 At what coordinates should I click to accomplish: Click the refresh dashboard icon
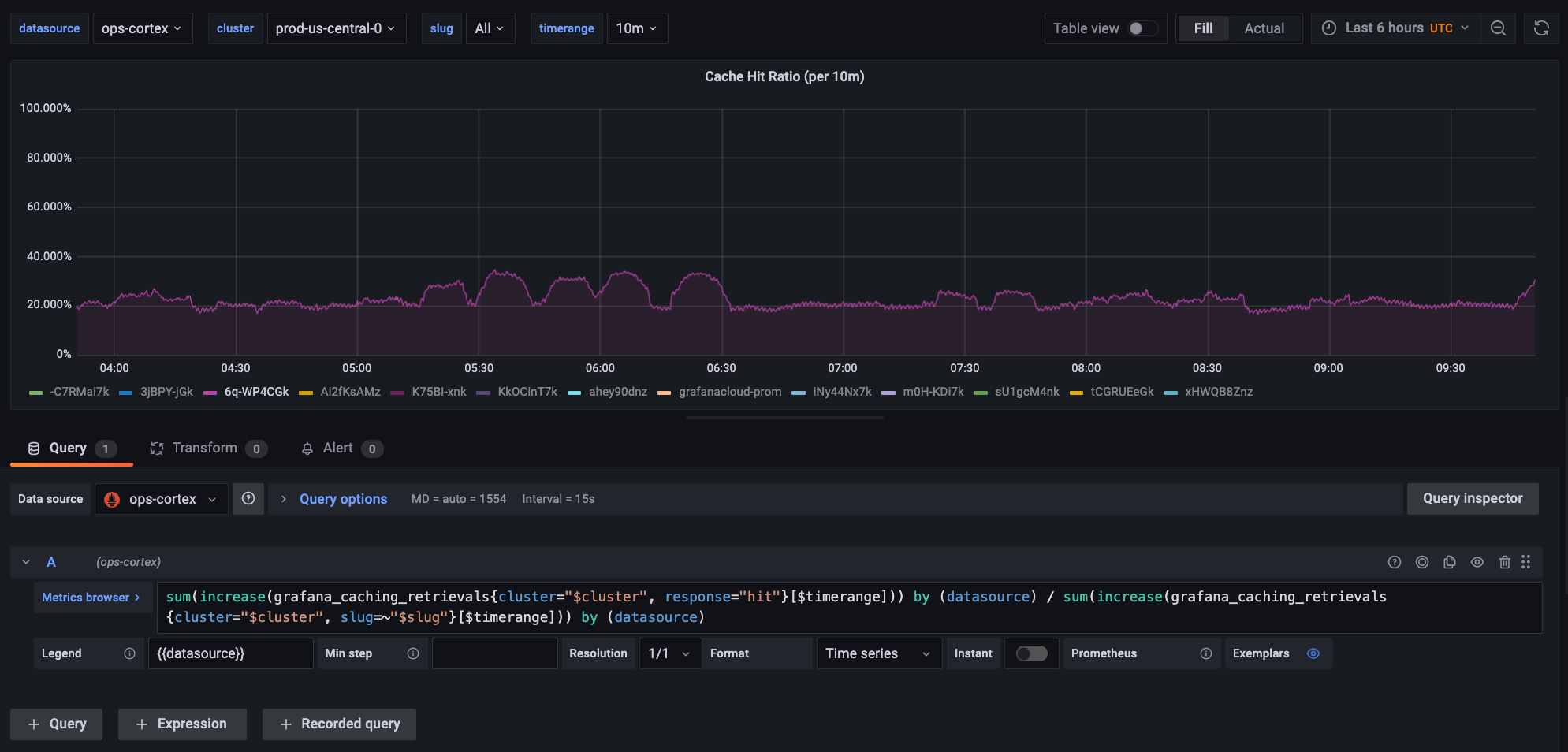coord(1541,28)
